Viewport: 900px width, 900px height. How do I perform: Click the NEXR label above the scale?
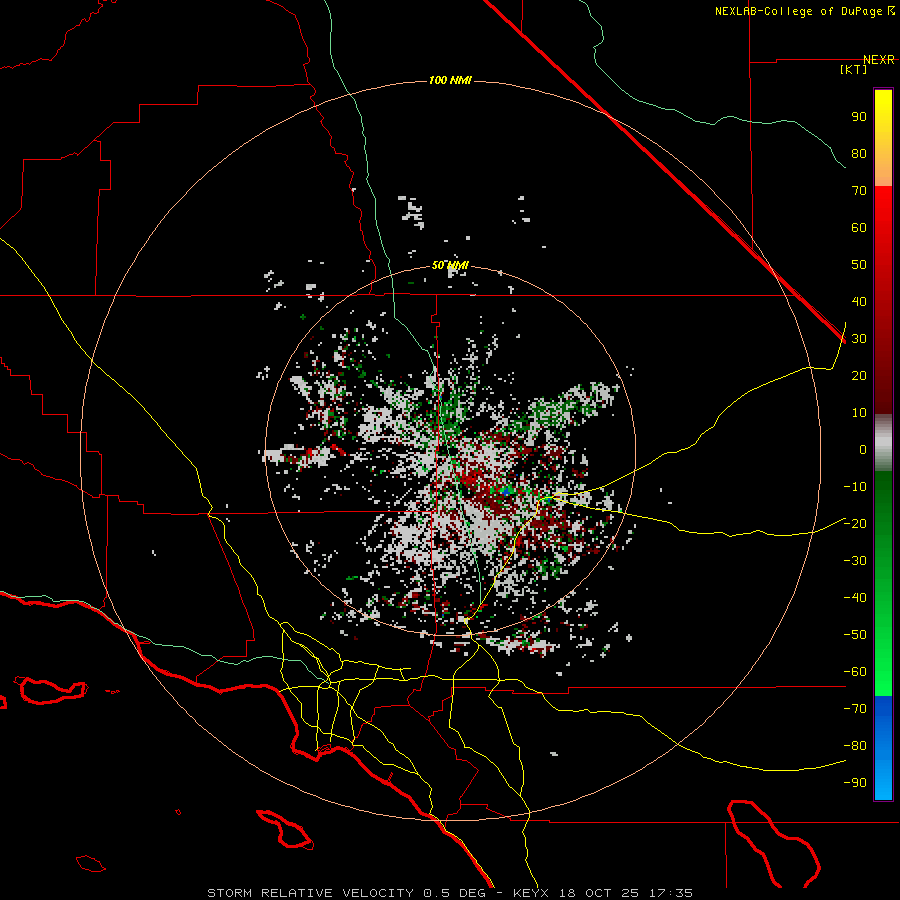click(x=879, y=60)
